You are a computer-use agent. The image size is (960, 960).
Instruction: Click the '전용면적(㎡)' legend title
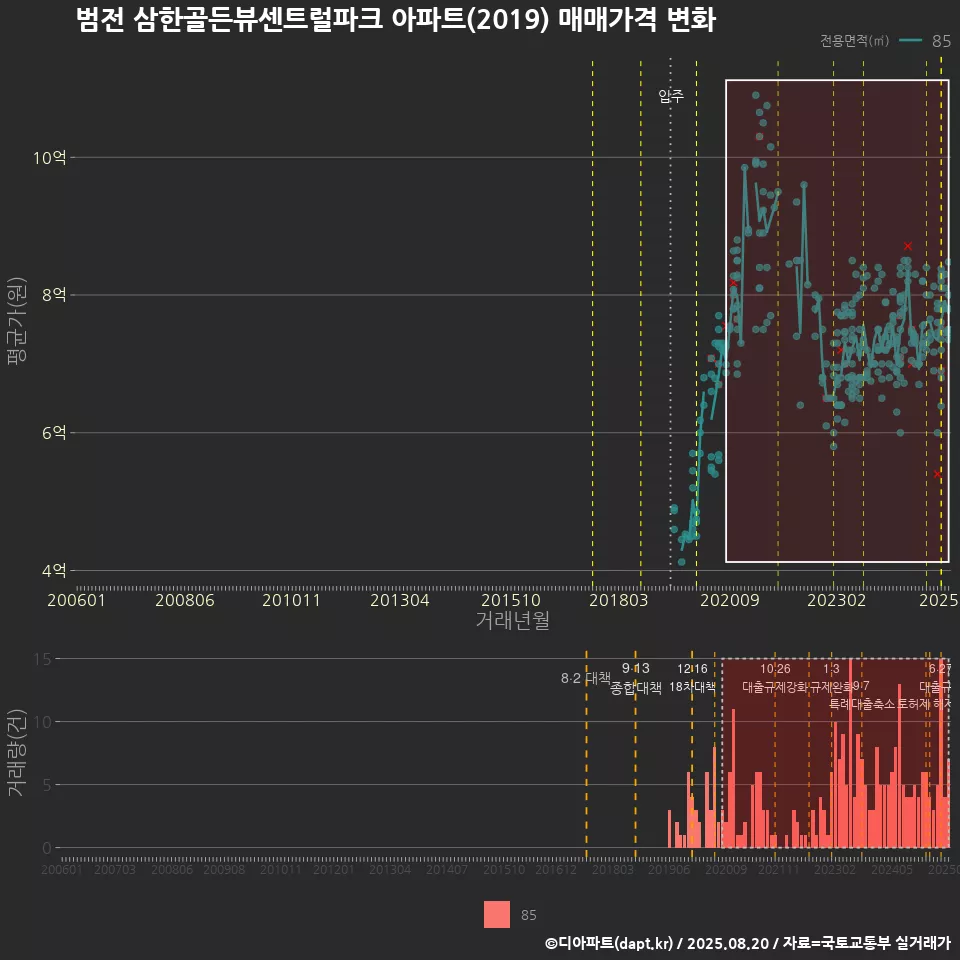click(854, 40)
